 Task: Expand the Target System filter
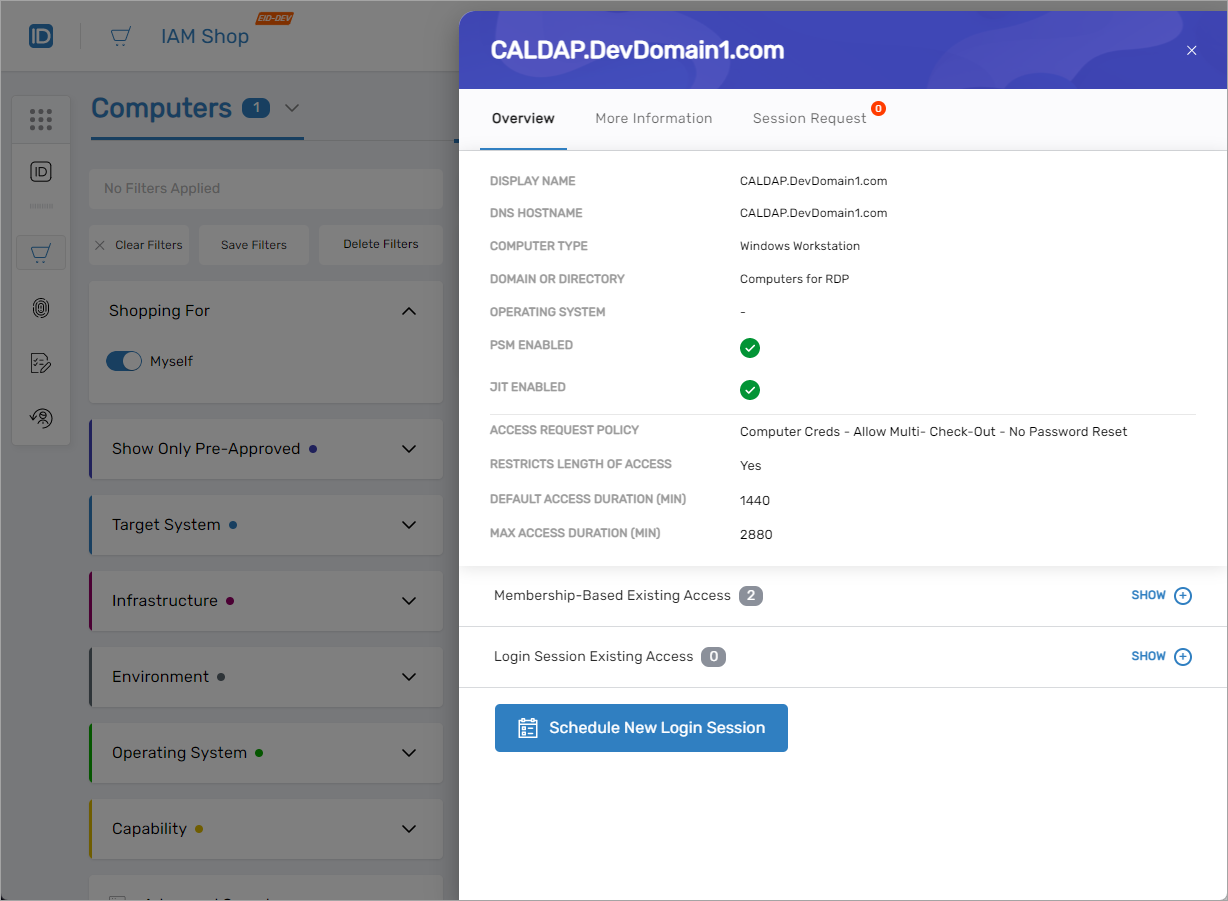pos(408,525)
